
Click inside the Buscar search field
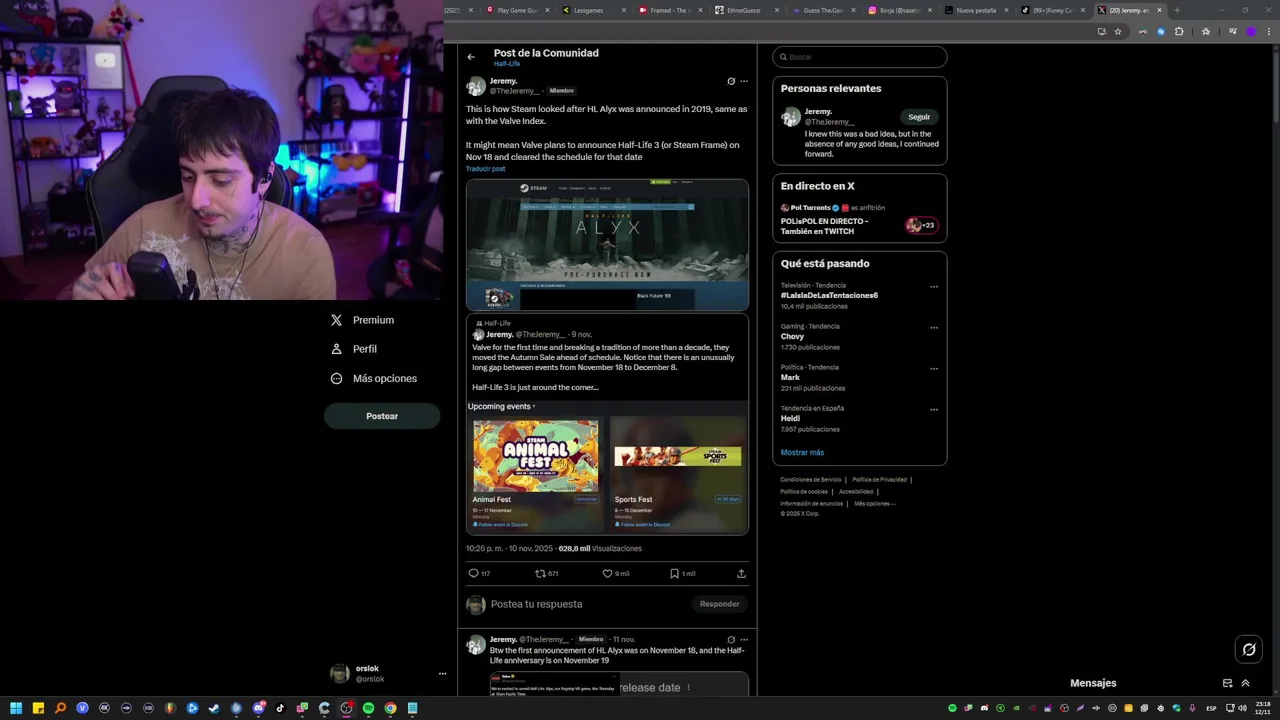860,57
